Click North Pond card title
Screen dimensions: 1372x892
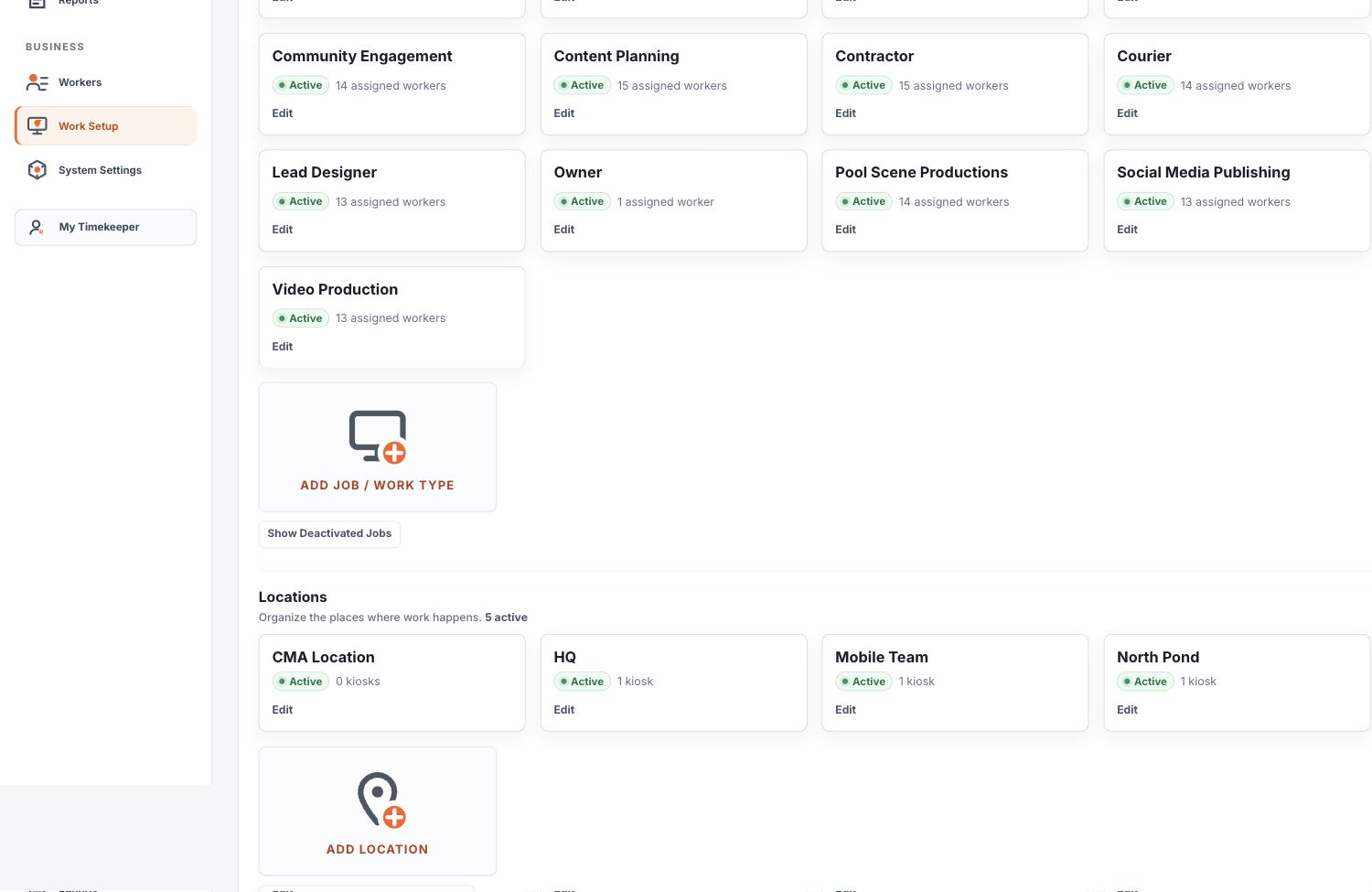pos(1158,658)
